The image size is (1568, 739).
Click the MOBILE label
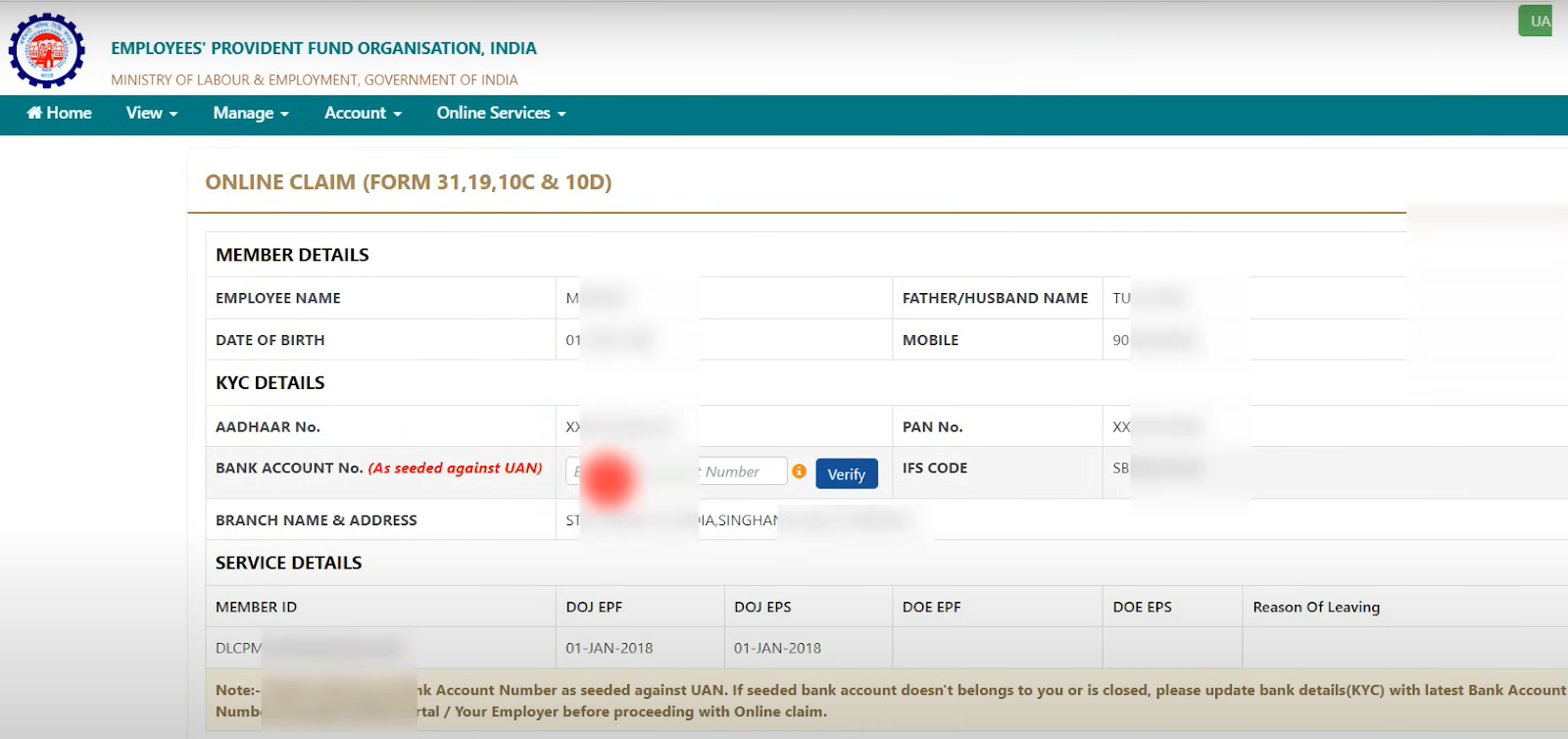tap(931, 340)
